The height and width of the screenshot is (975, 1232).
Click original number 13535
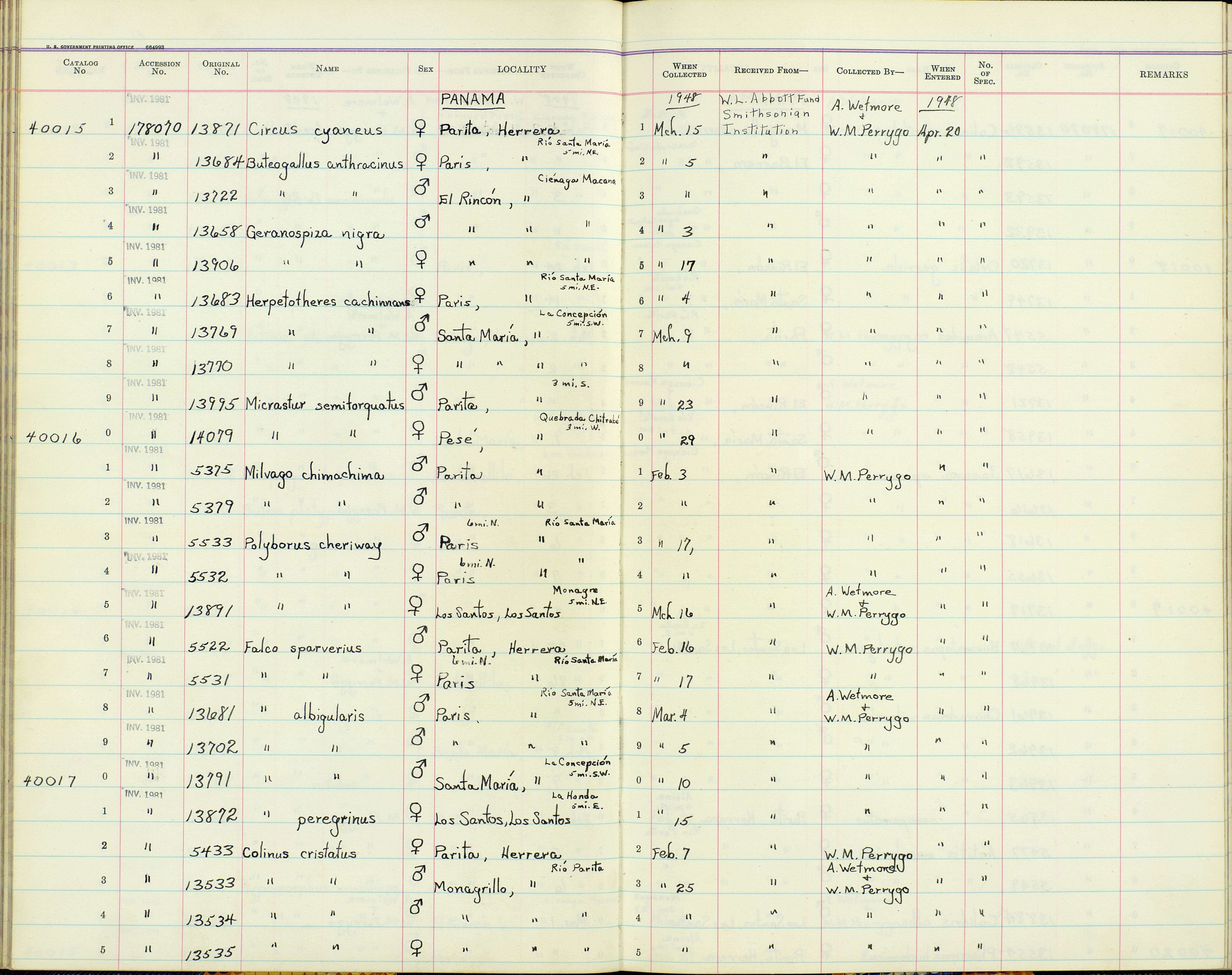pos(210,953)
